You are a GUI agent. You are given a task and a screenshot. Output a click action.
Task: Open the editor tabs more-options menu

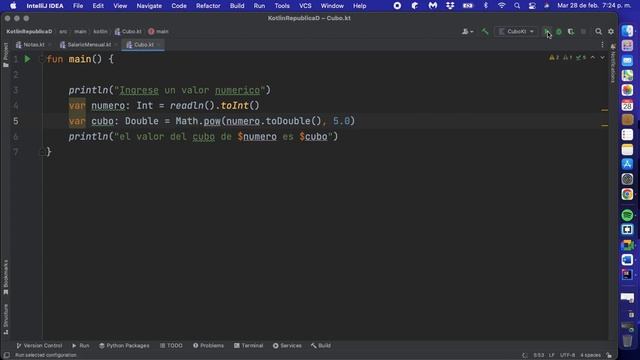coord(602,44)
